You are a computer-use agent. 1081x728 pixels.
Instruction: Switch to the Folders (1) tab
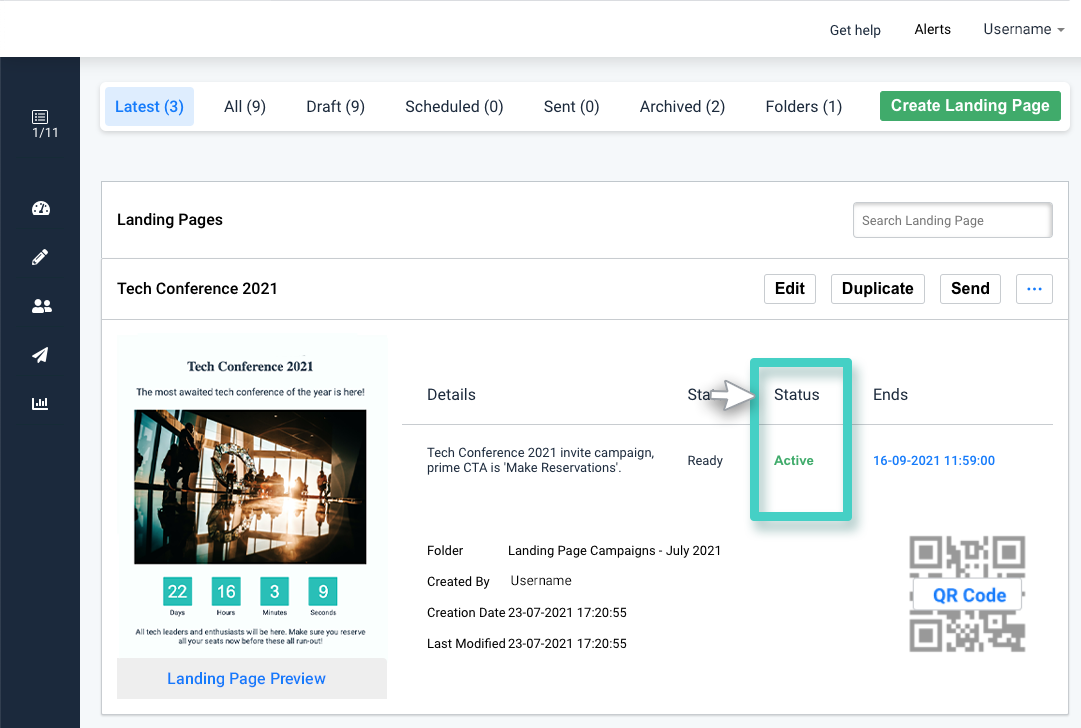(x=803, y=106)
